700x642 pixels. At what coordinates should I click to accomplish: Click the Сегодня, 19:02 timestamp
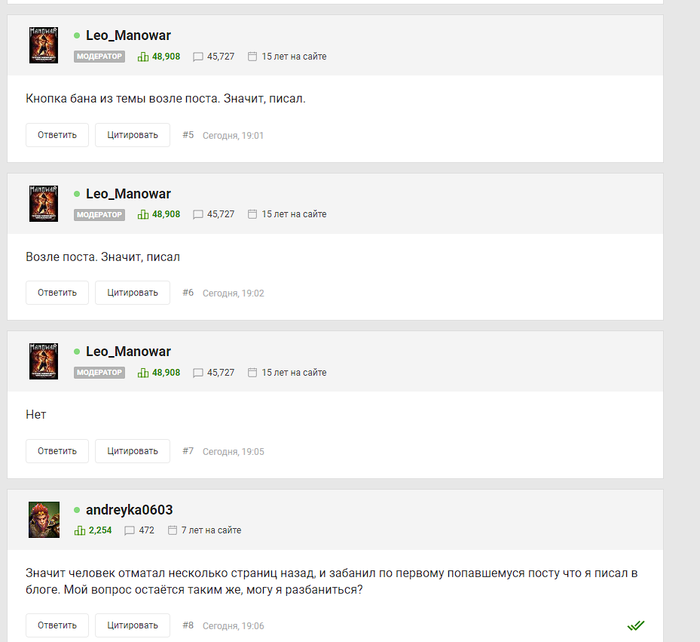[x=233, y=293]
